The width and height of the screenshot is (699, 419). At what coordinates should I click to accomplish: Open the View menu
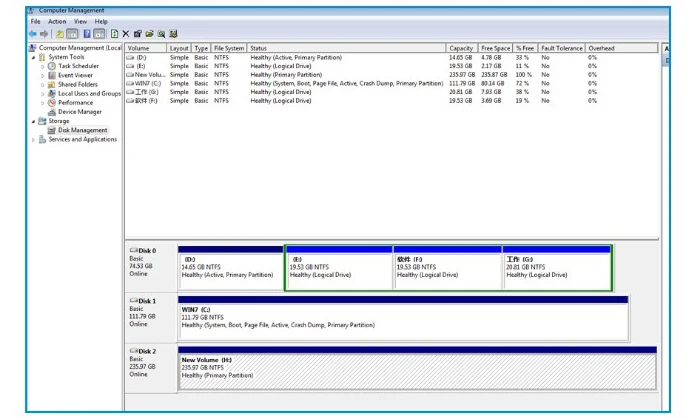80,21
